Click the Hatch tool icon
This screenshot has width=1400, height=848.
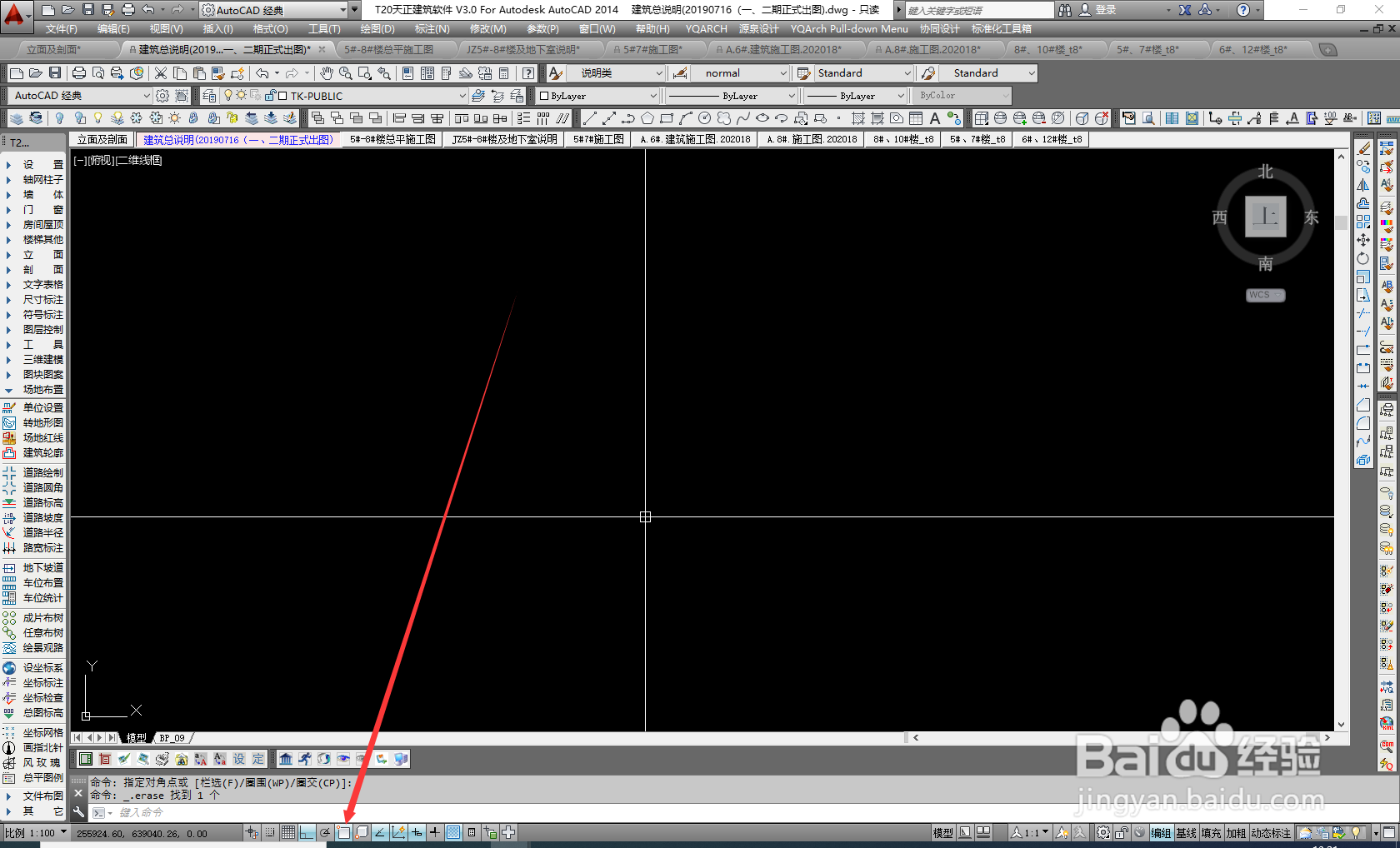pyautogui.click(x=858, y=118)
